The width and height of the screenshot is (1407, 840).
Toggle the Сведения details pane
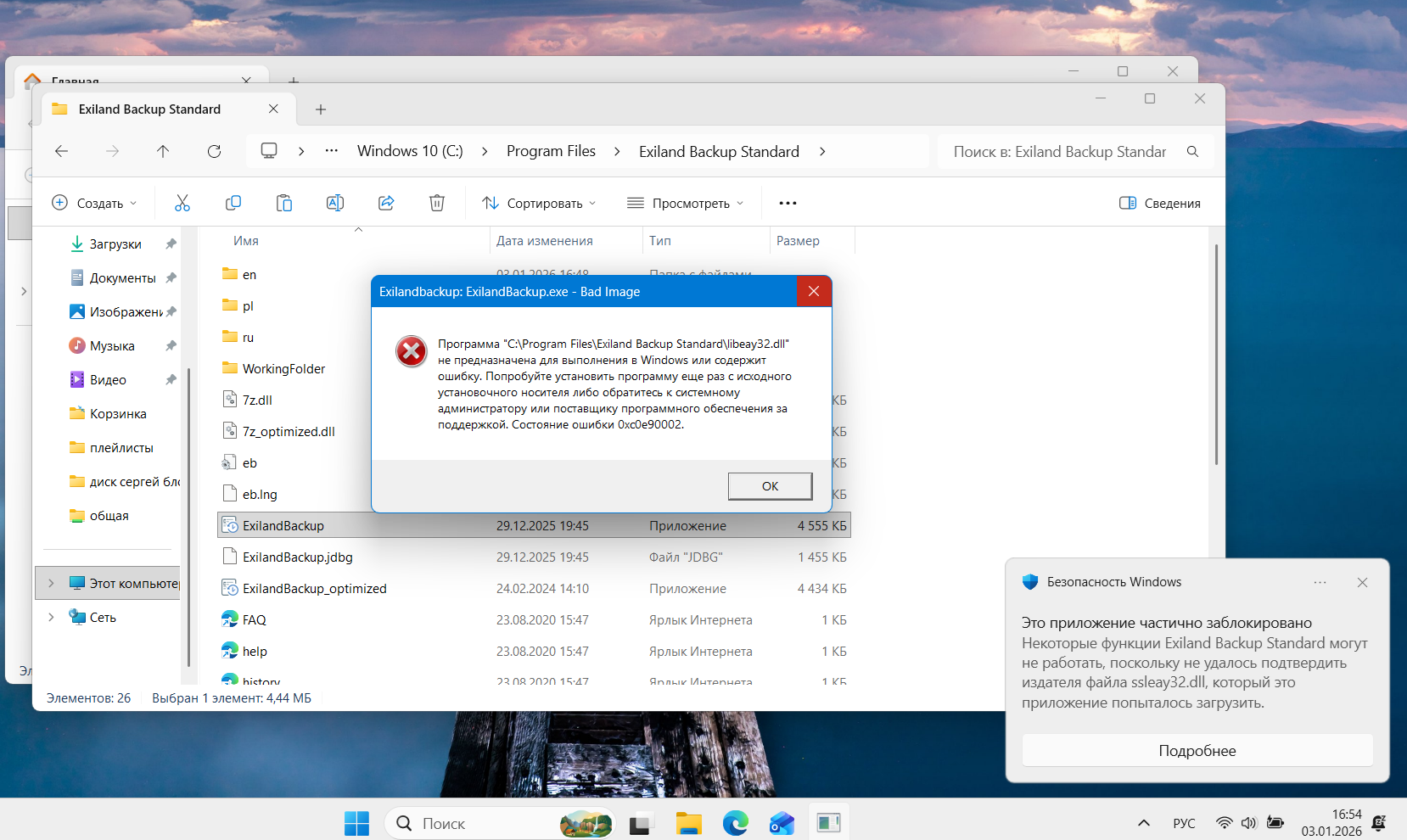[1160, 203]
